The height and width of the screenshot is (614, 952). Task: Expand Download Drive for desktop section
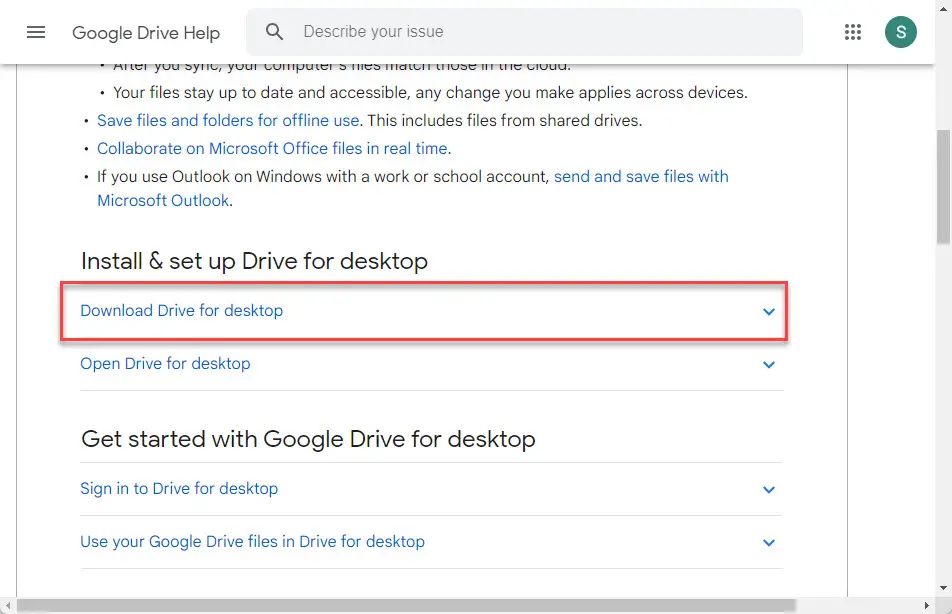[x=424, y=311]
